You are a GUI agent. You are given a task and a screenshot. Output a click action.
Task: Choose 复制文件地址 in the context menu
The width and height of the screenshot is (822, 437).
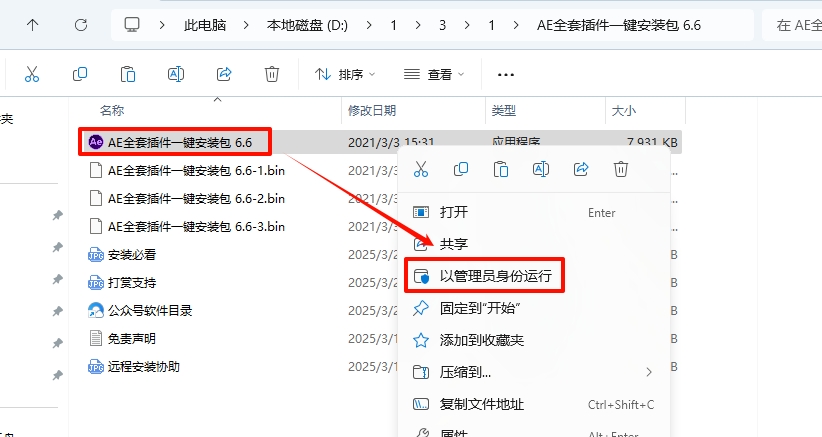click(534, 404)
